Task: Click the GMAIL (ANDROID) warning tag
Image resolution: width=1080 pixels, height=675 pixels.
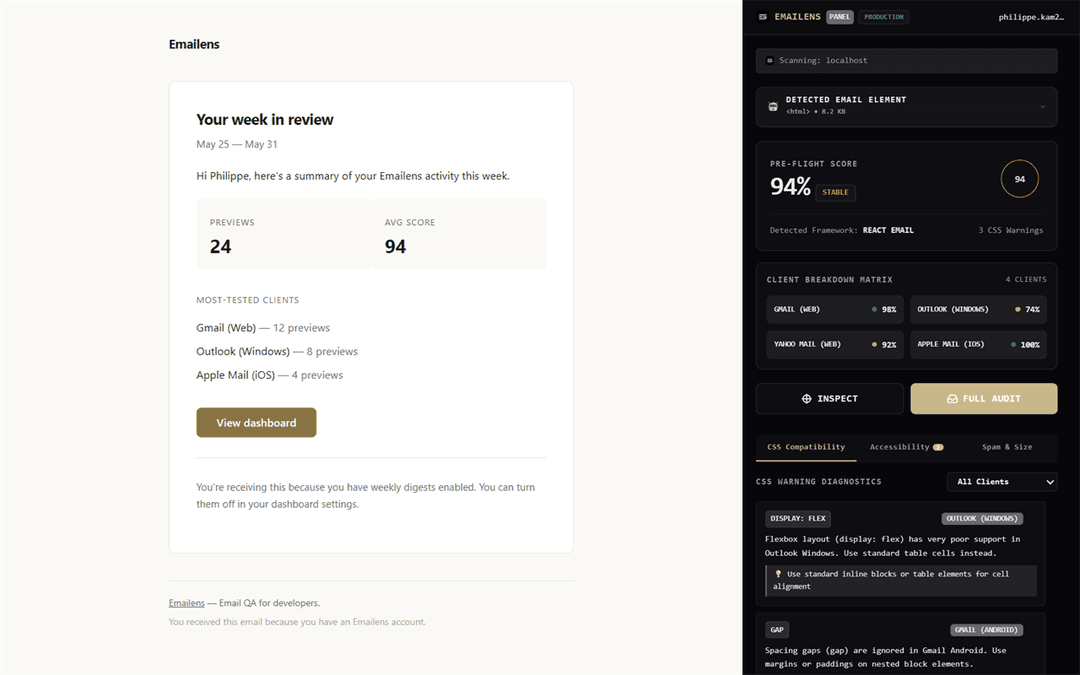Action: (986, 630)
